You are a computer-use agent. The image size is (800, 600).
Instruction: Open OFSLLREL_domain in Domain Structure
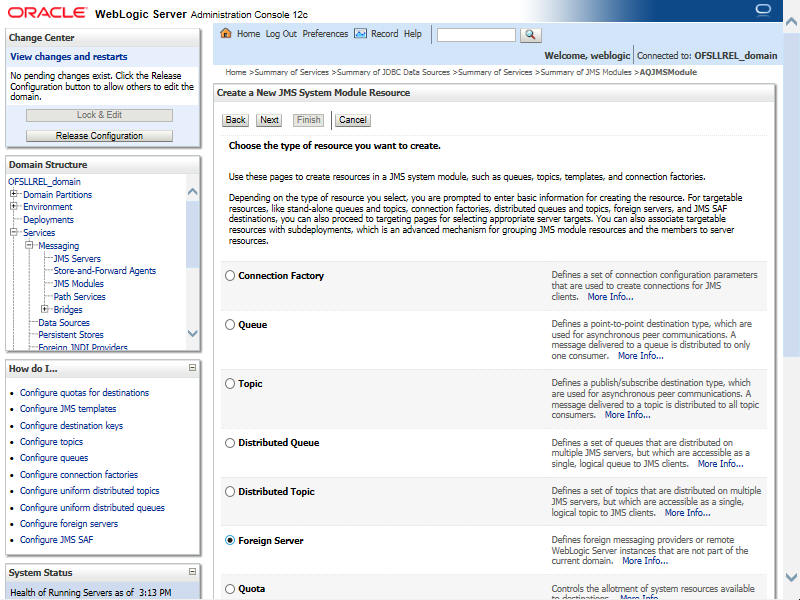point(44,182)
